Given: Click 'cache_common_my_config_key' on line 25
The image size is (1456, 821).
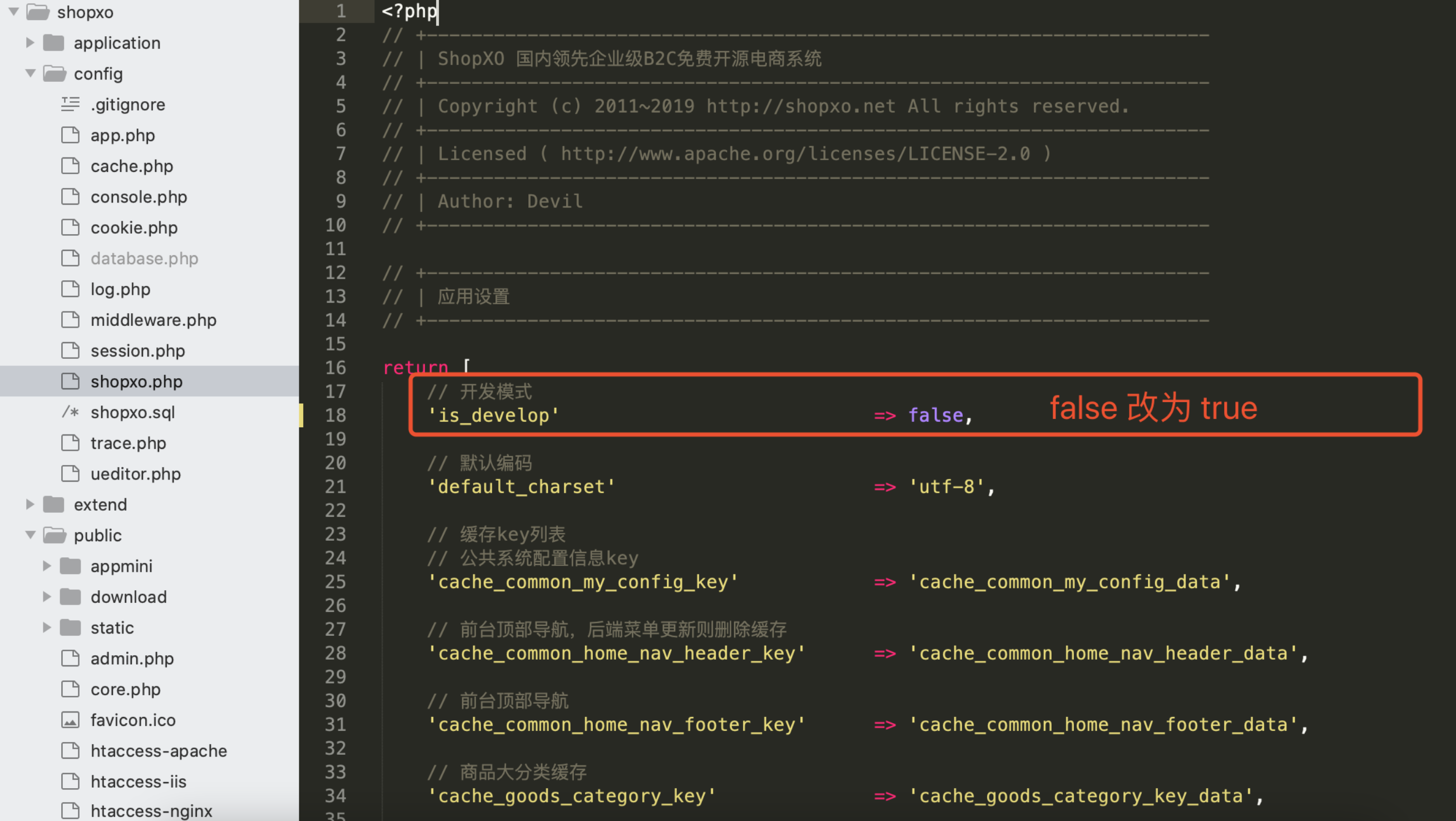Looking at the screenshot, I should point(583,582).
